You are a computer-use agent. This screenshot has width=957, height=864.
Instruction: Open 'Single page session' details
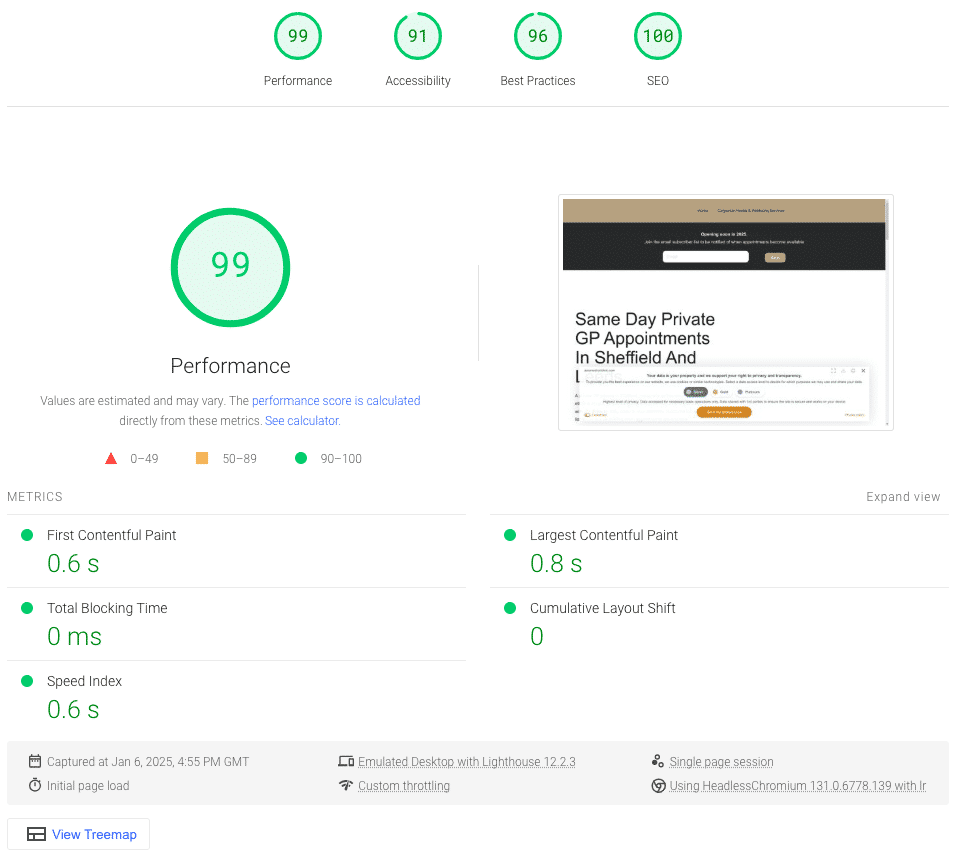721,761
